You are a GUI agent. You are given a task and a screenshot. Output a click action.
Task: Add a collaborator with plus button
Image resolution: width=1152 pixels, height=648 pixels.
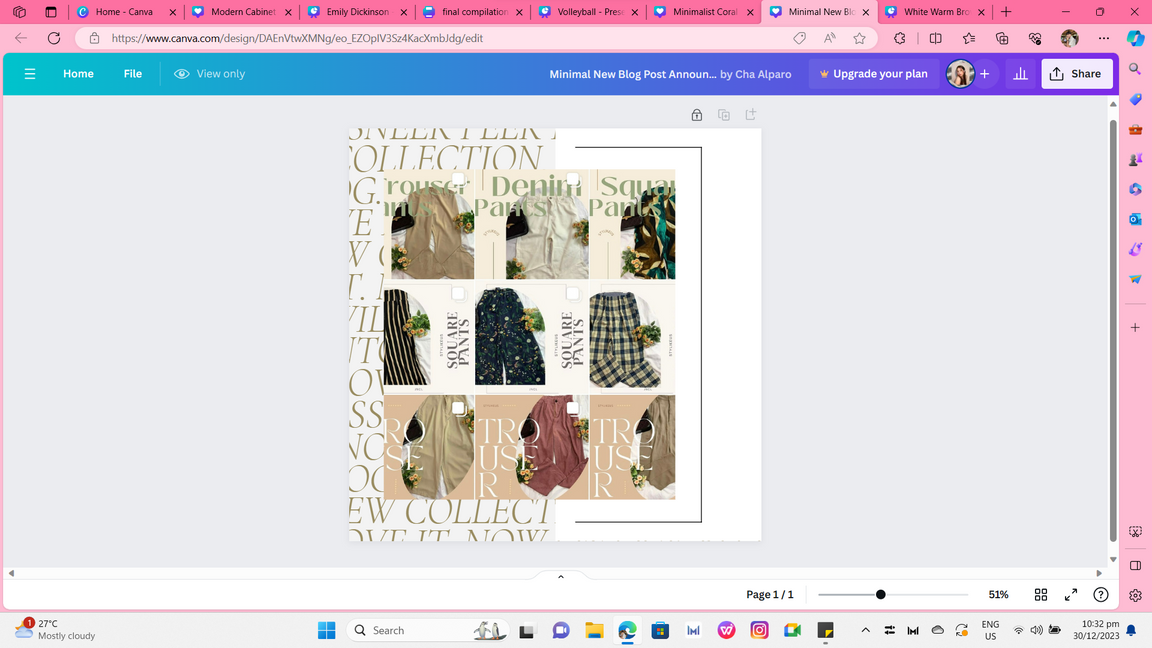tap(985, 74)
